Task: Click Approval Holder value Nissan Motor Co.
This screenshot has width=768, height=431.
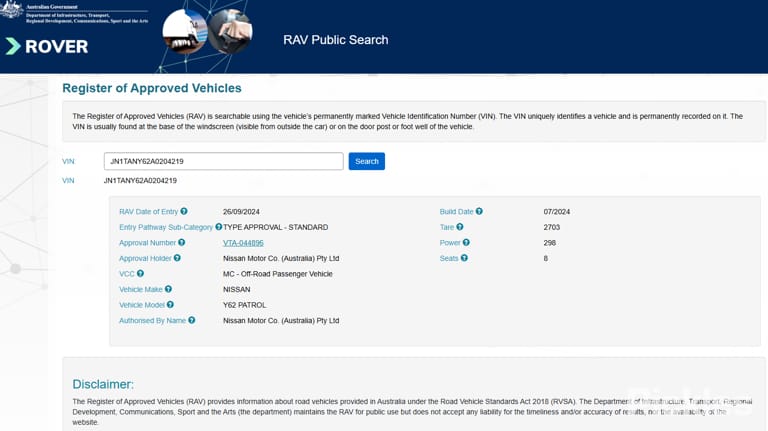Action: pyautogui.click(x=281, y=259)
